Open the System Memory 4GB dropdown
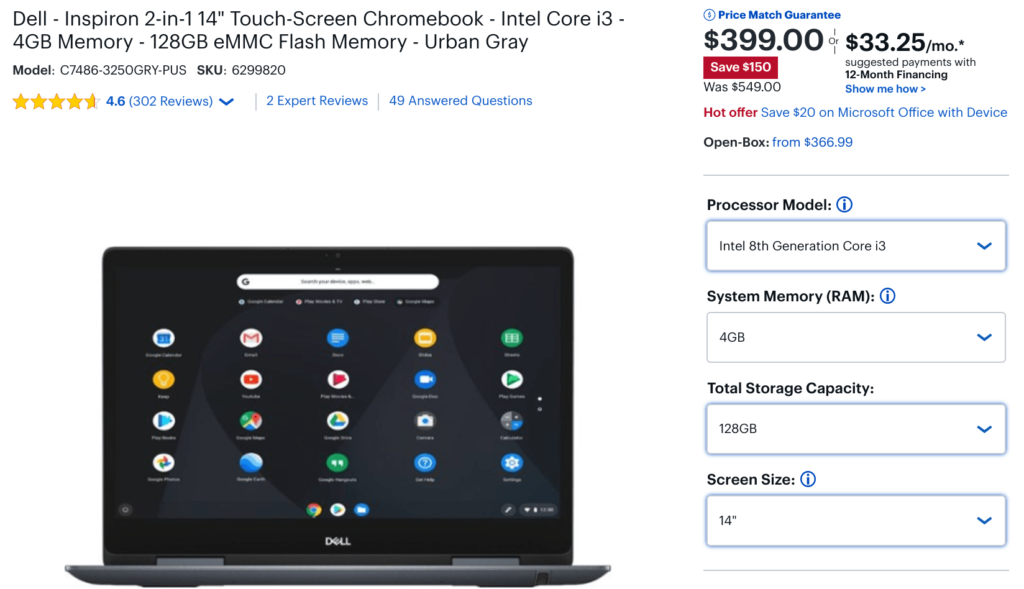 [x=856, y=337]
